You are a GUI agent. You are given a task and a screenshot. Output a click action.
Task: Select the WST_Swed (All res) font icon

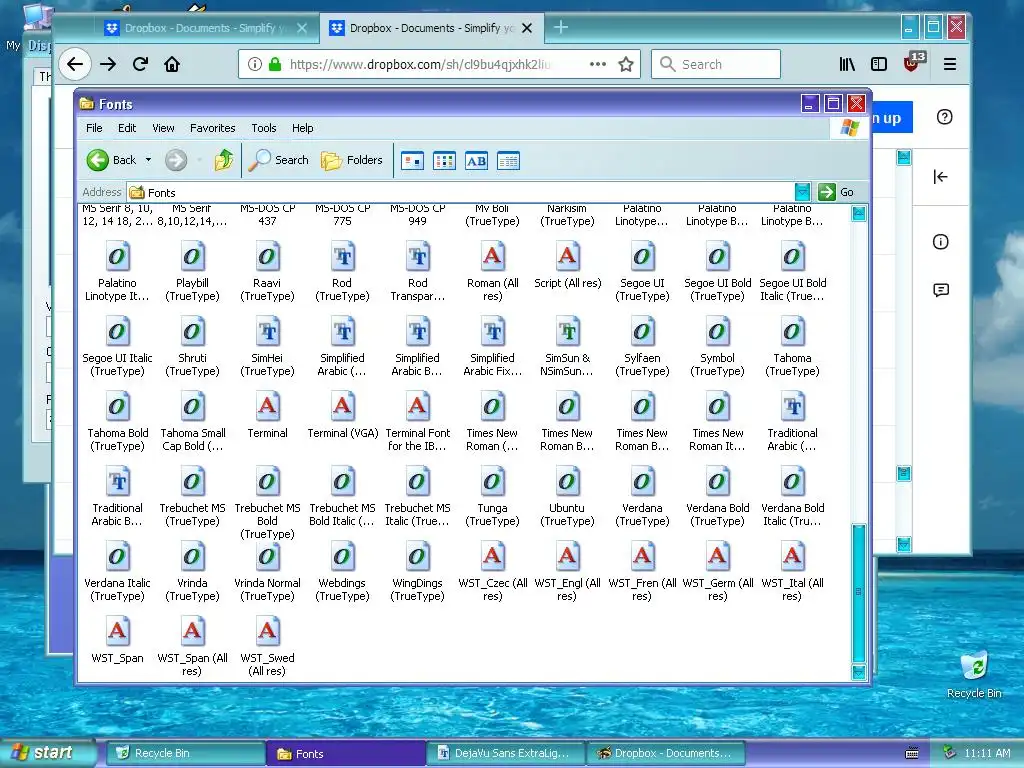[267, 632]
